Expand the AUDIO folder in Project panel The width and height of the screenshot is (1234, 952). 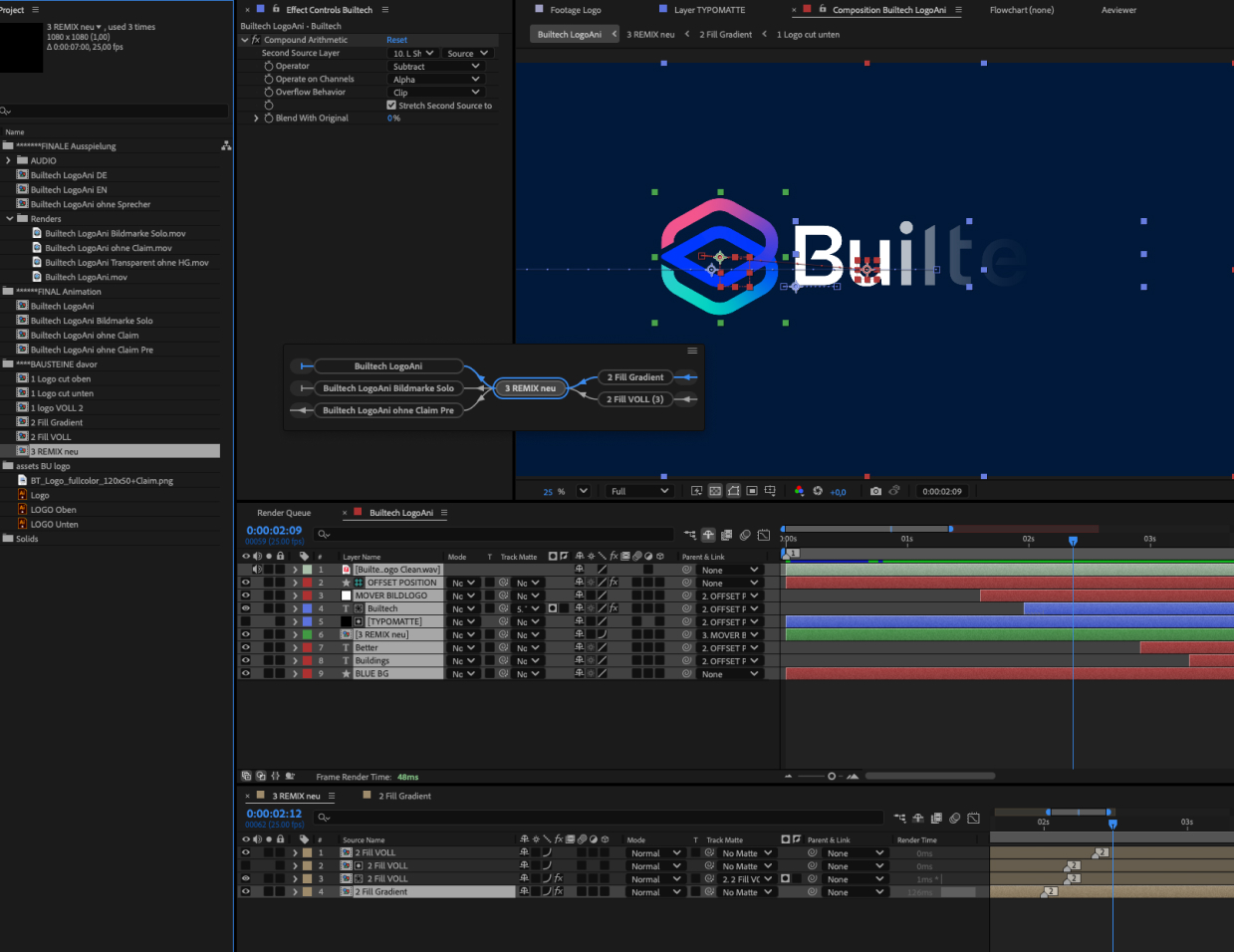(x=8, y=160)
